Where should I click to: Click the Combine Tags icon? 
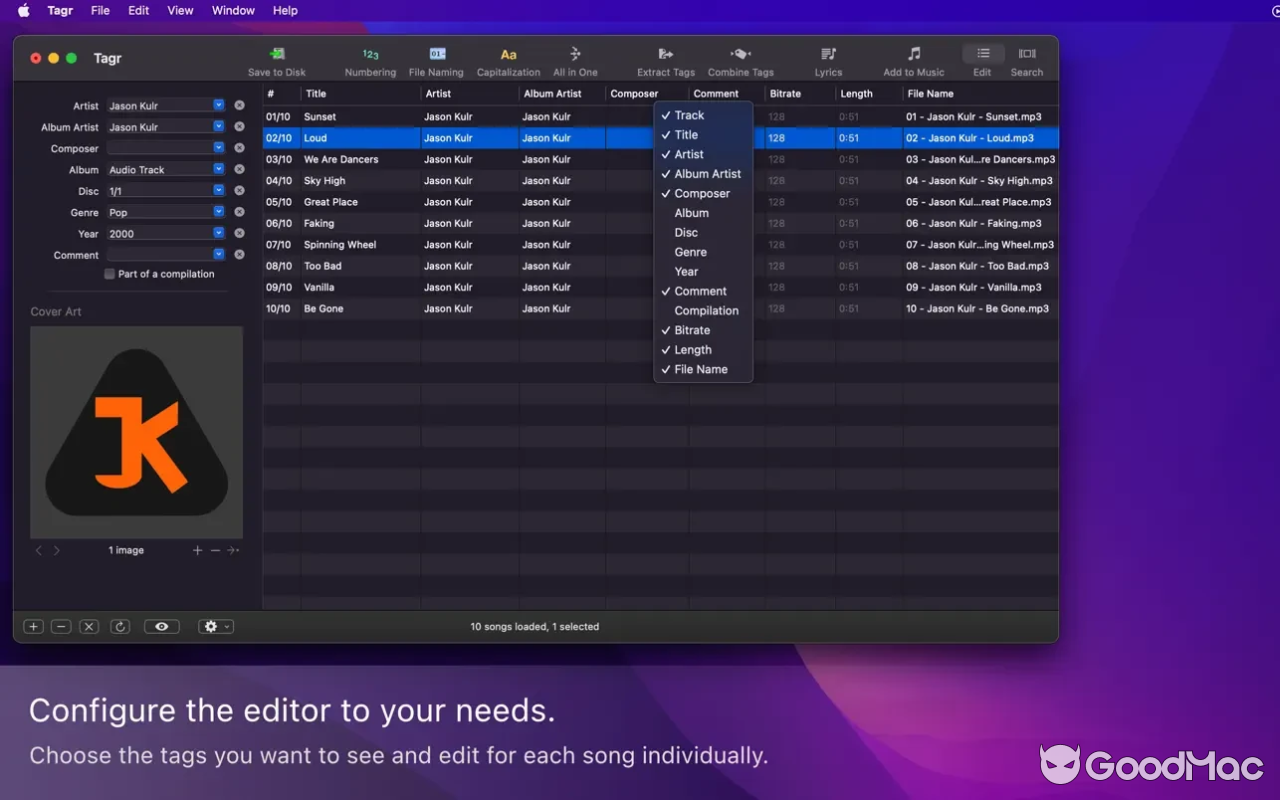740,55
